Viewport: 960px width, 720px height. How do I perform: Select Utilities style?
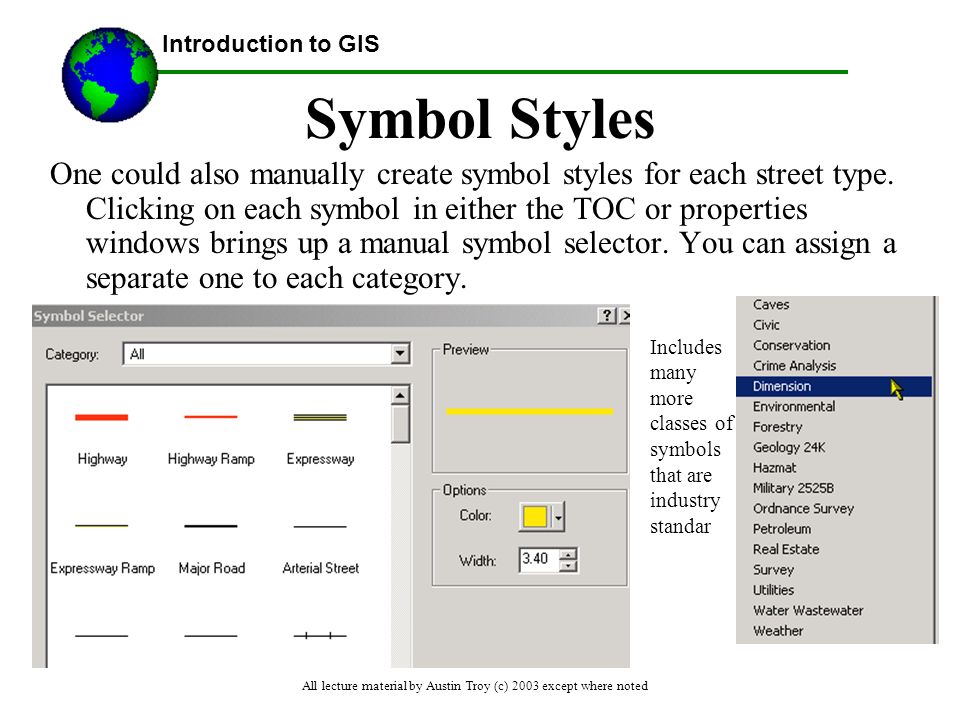[773, 590]
